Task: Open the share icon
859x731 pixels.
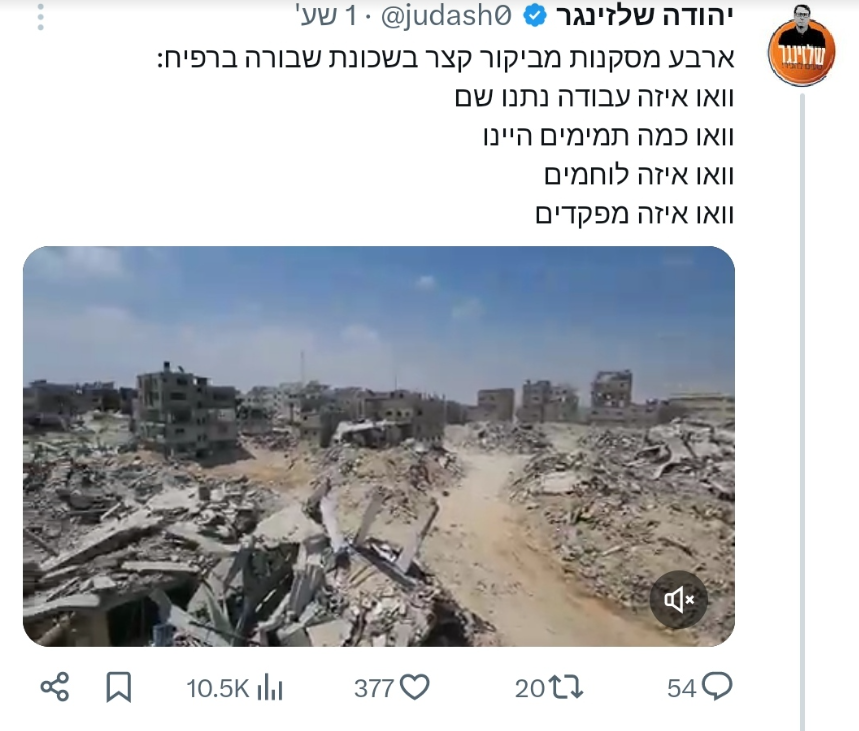Action: tap(55, 687)
